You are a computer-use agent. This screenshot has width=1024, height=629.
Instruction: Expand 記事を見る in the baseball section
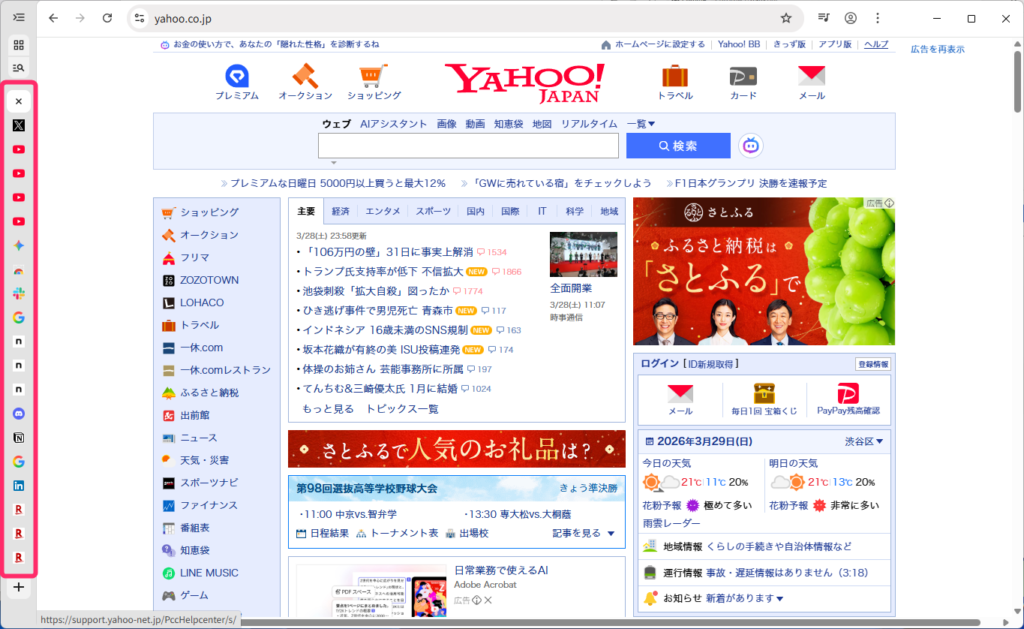click(x=584, y=533)
